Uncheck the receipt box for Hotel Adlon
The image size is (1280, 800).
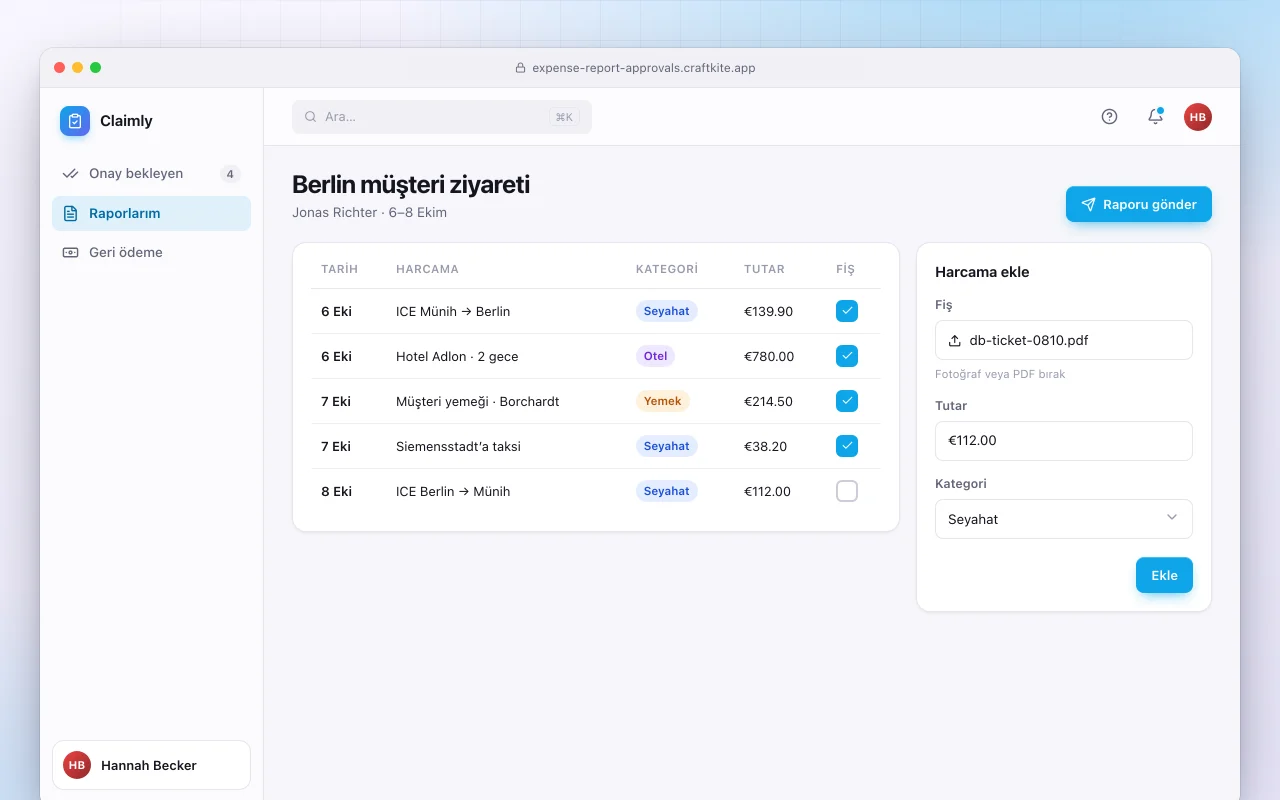pyautogui.click(x=847, y=356)
